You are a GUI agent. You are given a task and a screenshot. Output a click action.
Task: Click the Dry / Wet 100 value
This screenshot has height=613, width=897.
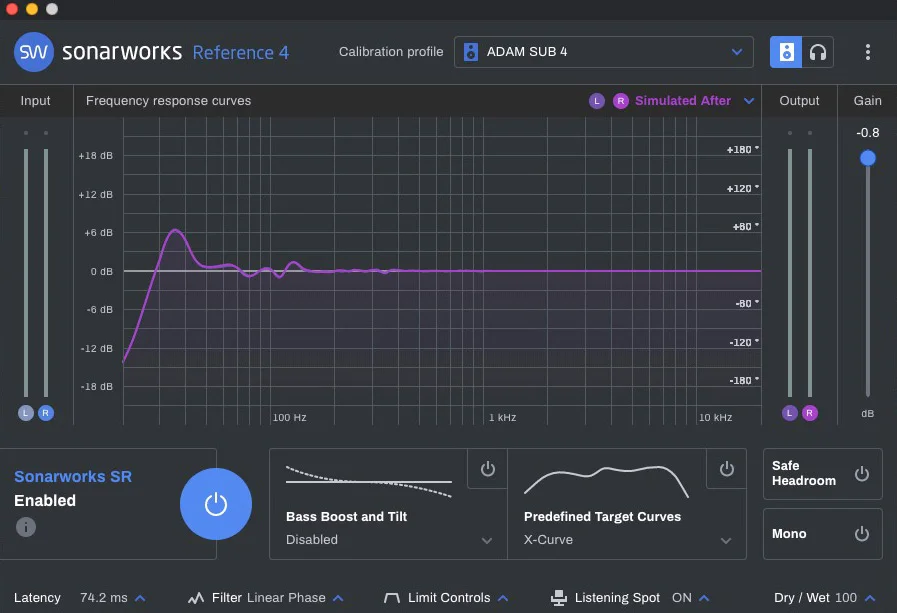[846, 598]
